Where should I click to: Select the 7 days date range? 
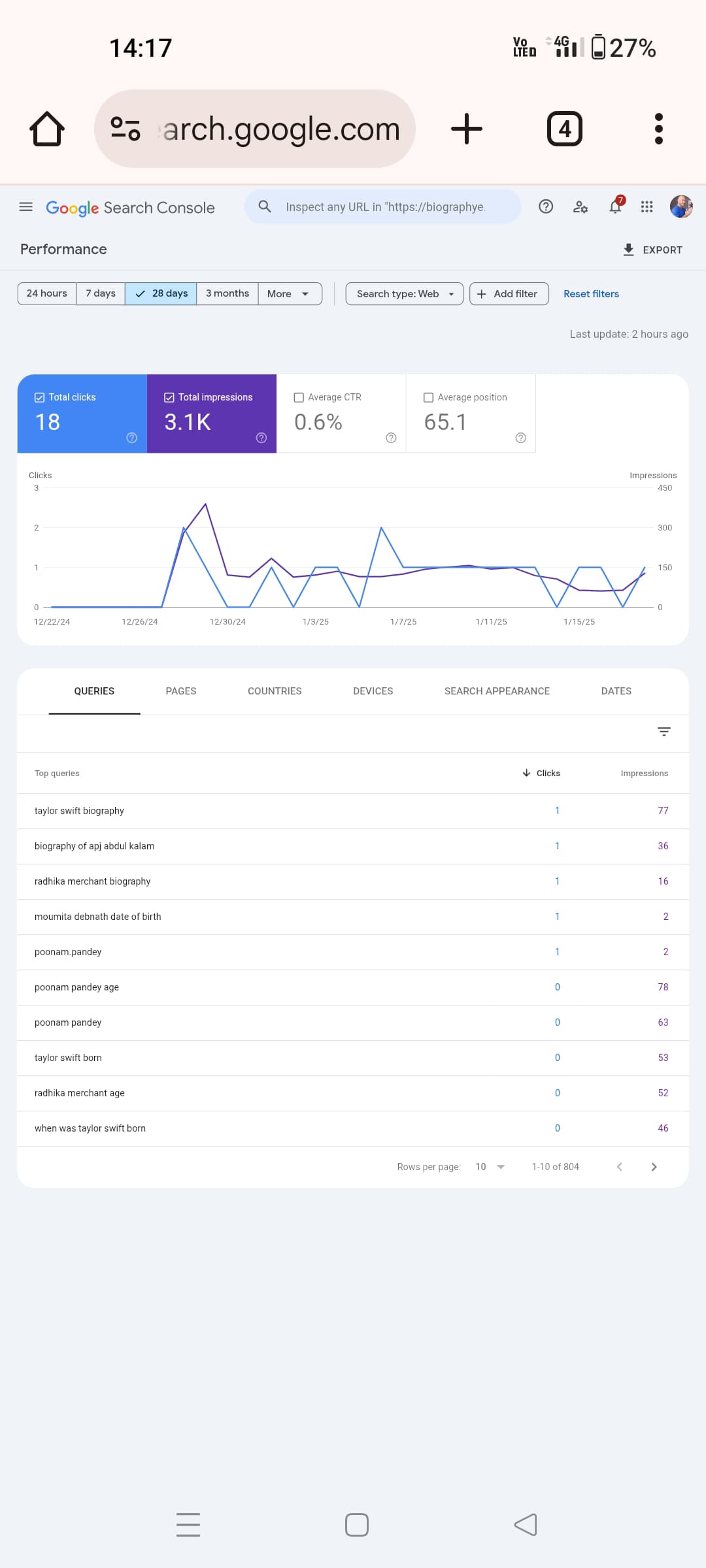(x=101, y=293)
